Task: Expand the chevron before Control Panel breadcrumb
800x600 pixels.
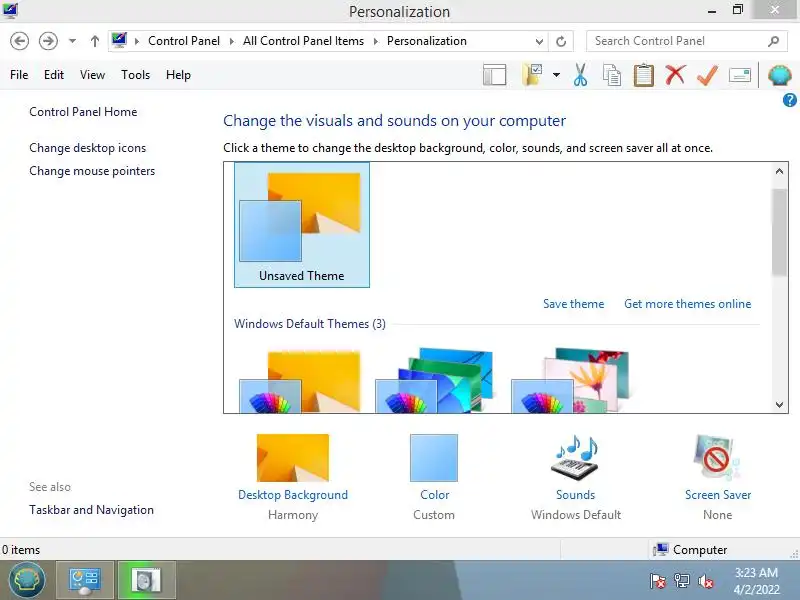Action: (137, 41)
